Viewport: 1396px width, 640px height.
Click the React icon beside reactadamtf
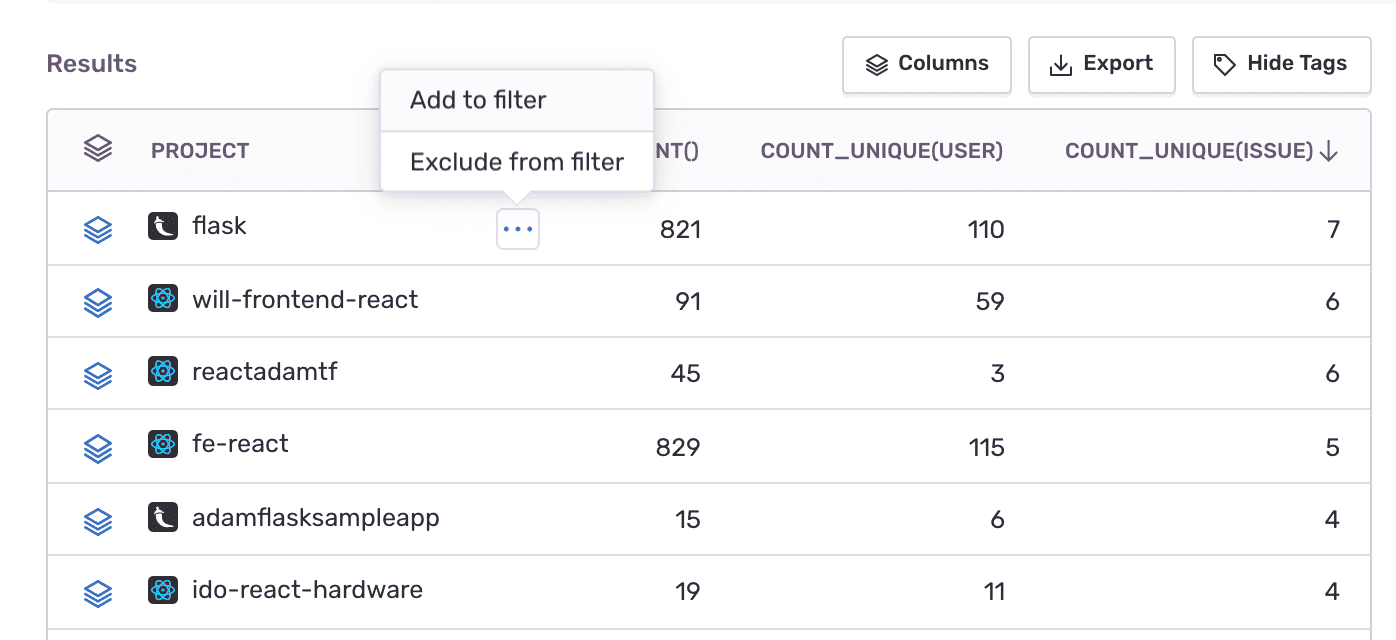tap(163, 370)
